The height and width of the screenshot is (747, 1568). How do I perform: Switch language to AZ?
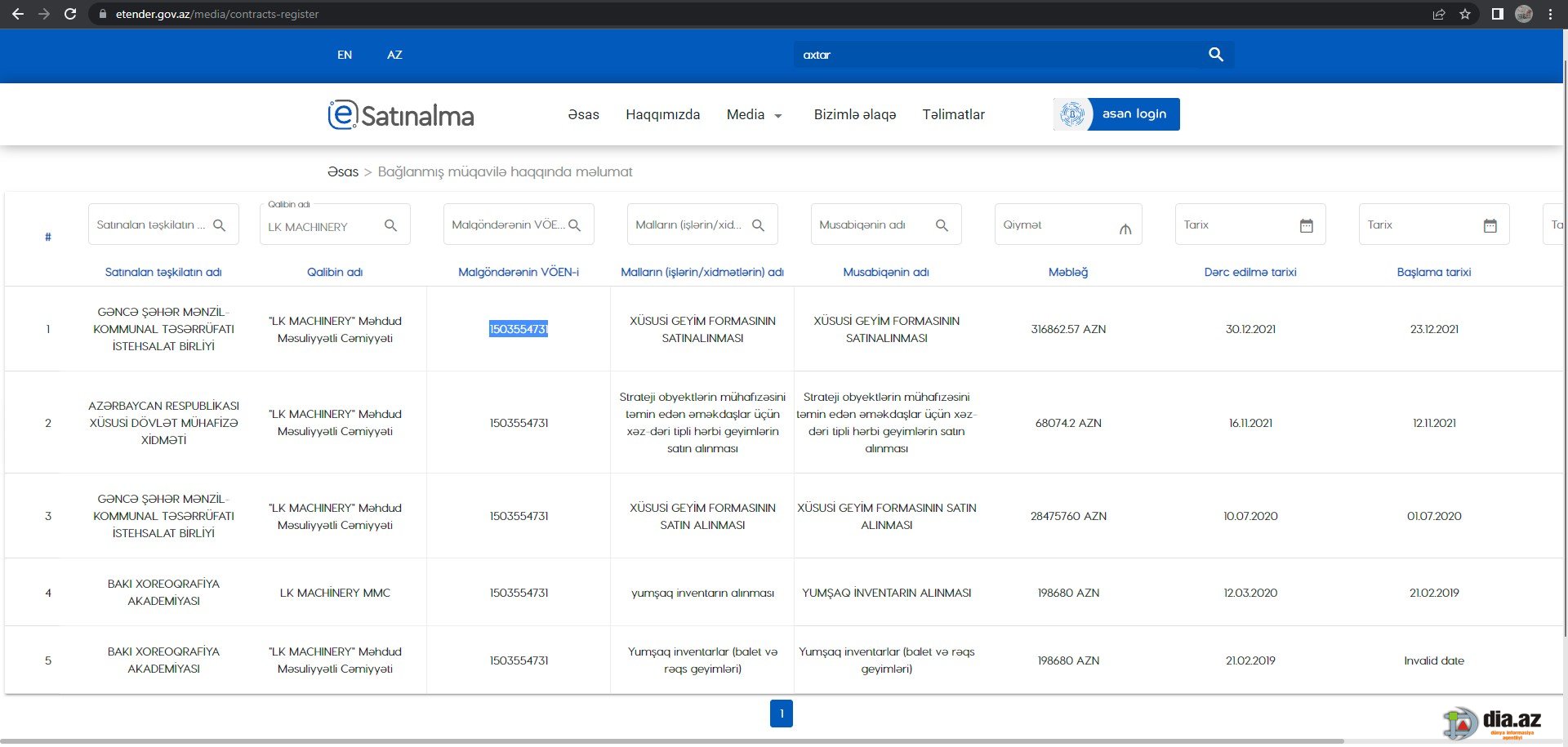pyautogui.click(x=394, y=55)
